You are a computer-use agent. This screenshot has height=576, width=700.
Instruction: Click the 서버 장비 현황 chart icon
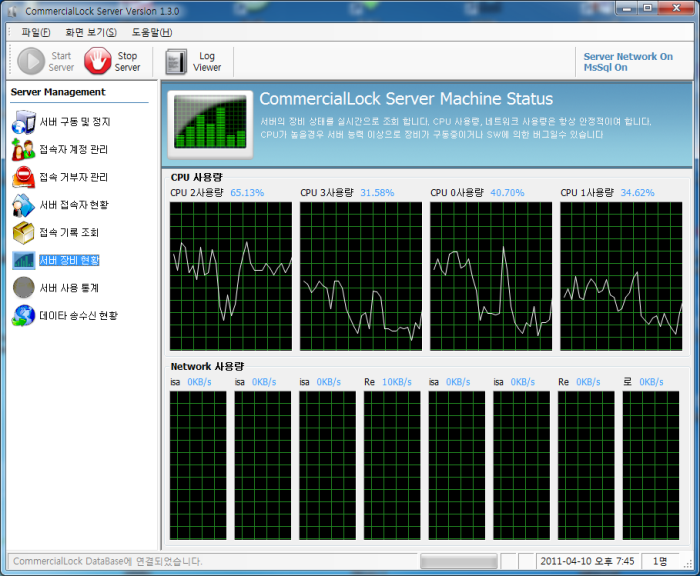pos(23,260)
